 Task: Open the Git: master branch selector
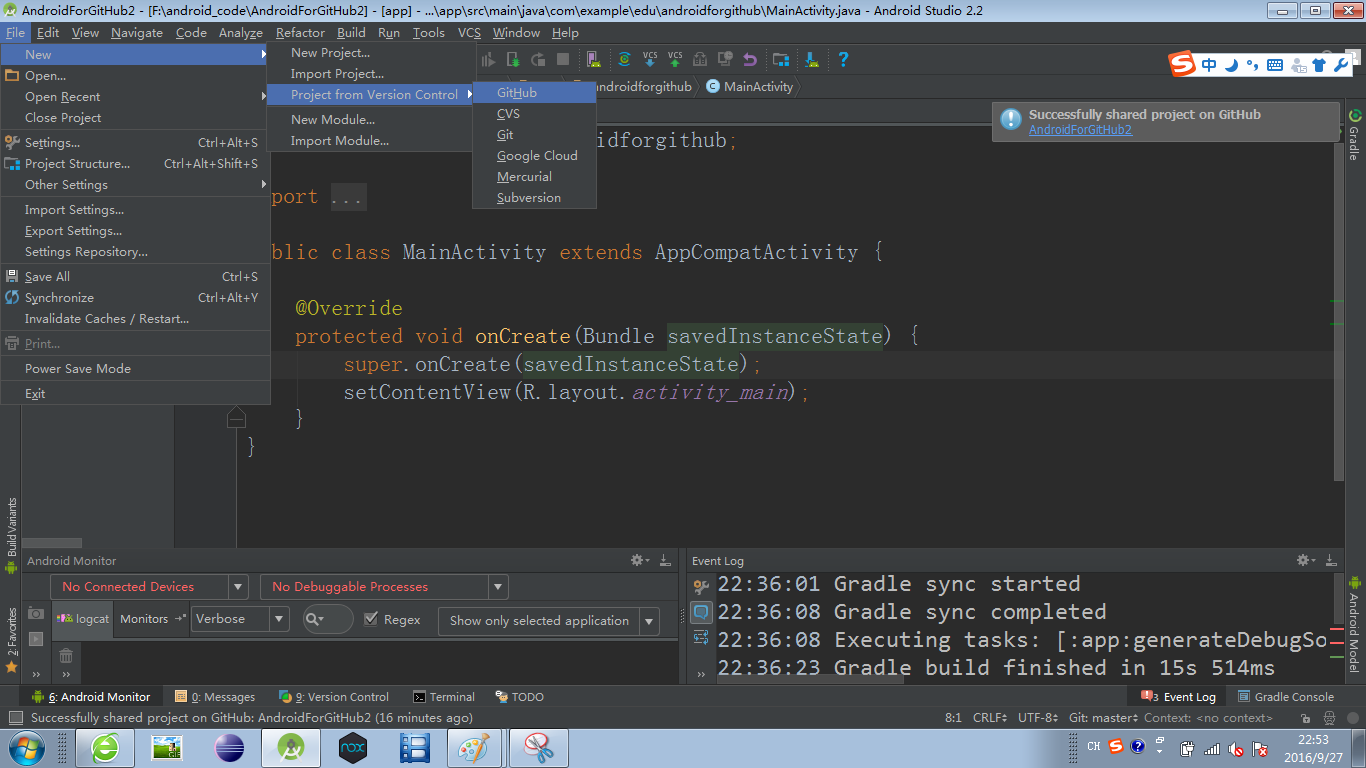(1104, 718)
